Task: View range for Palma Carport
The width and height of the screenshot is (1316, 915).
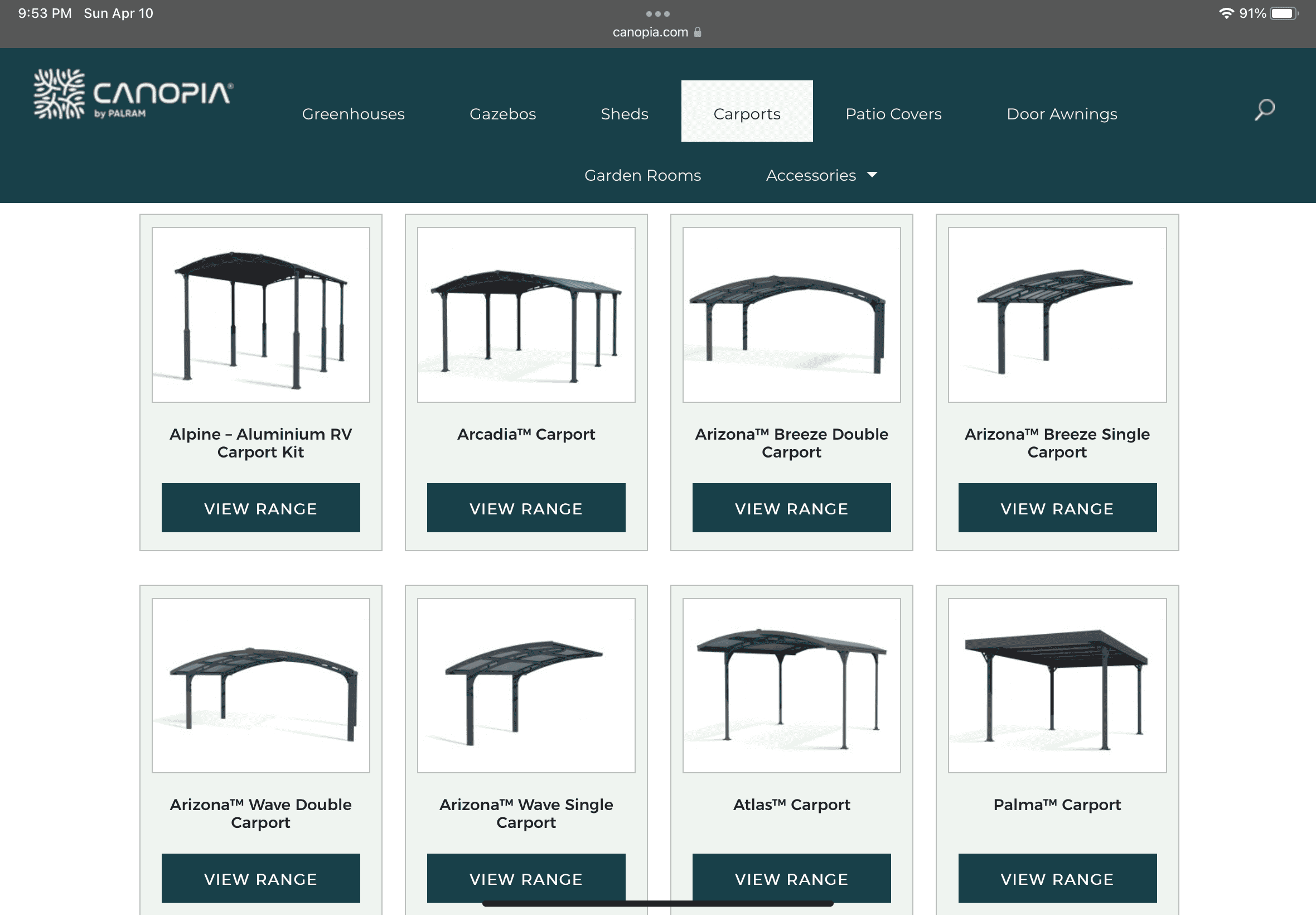Action: point(1057,878)
